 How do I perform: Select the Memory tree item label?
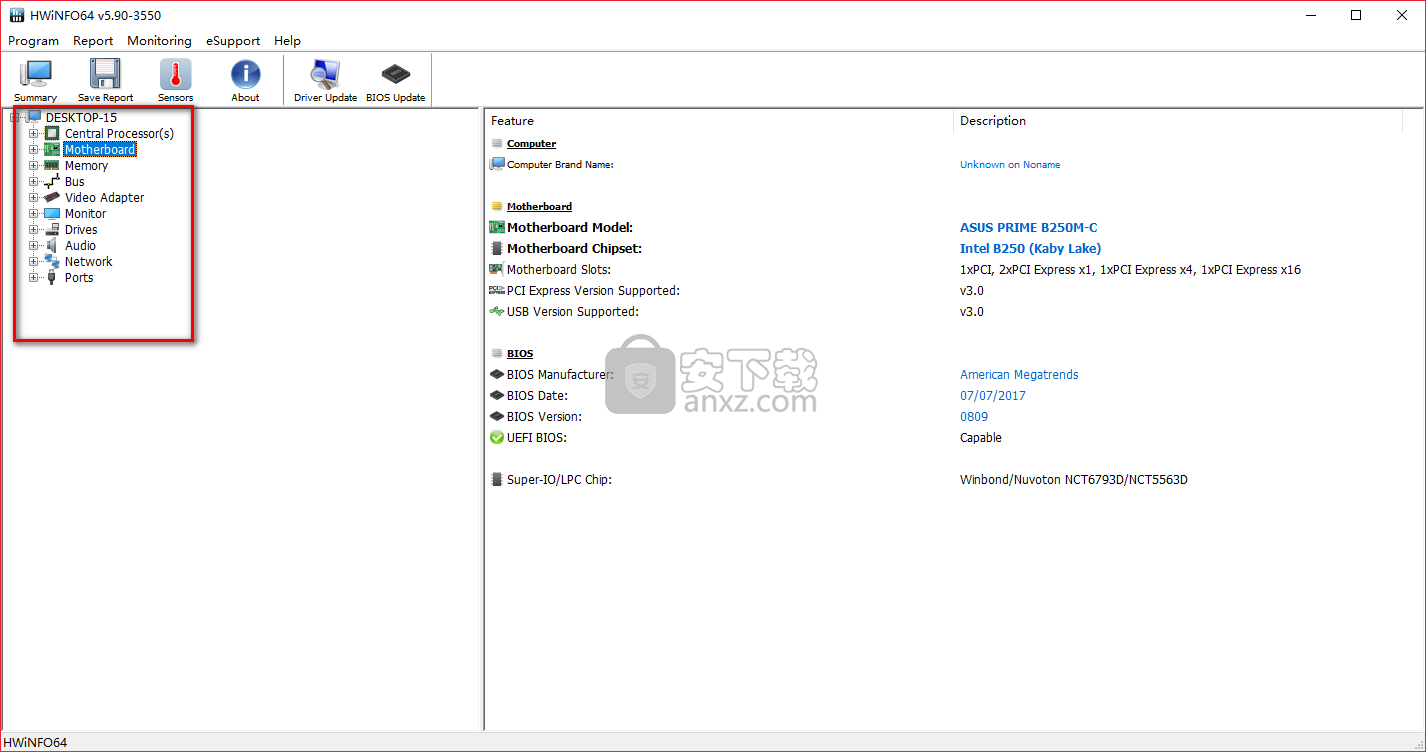point(86,166)
